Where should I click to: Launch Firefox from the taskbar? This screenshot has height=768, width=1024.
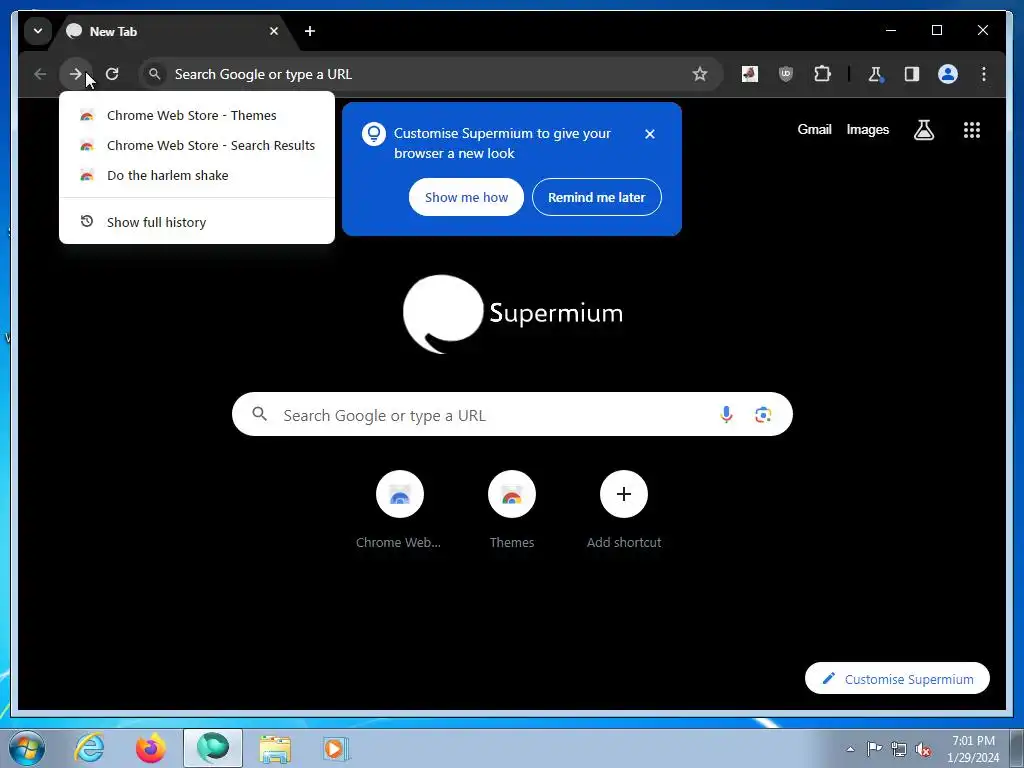click(151, 748)
